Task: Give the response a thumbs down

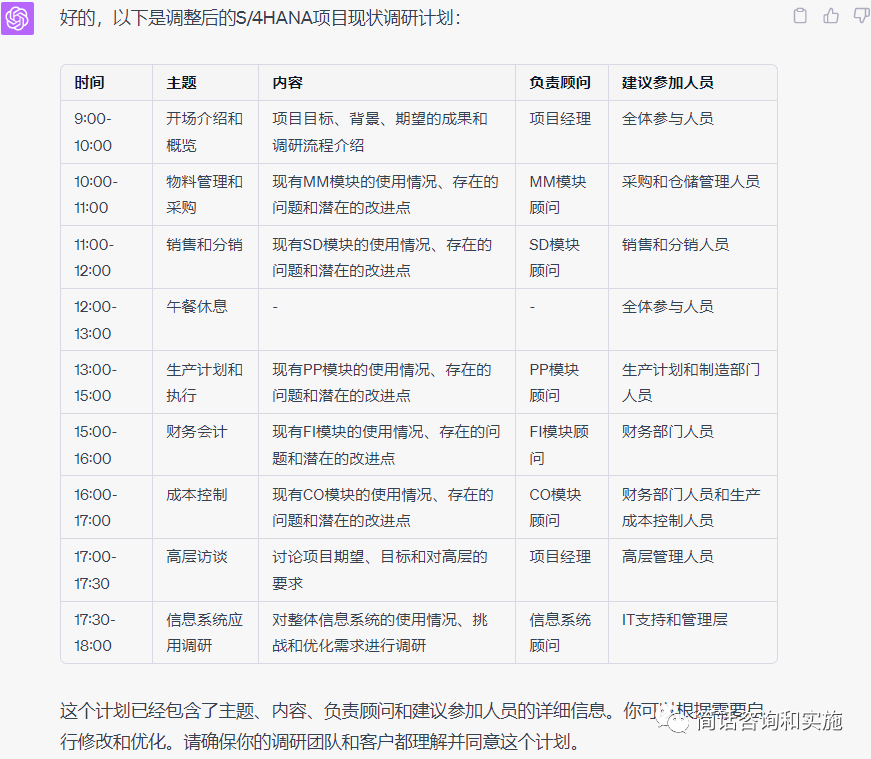Action: tap(860, 16)
